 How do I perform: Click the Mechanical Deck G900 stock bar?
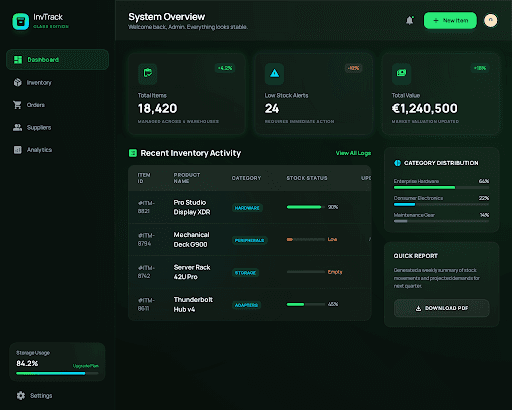306,240
